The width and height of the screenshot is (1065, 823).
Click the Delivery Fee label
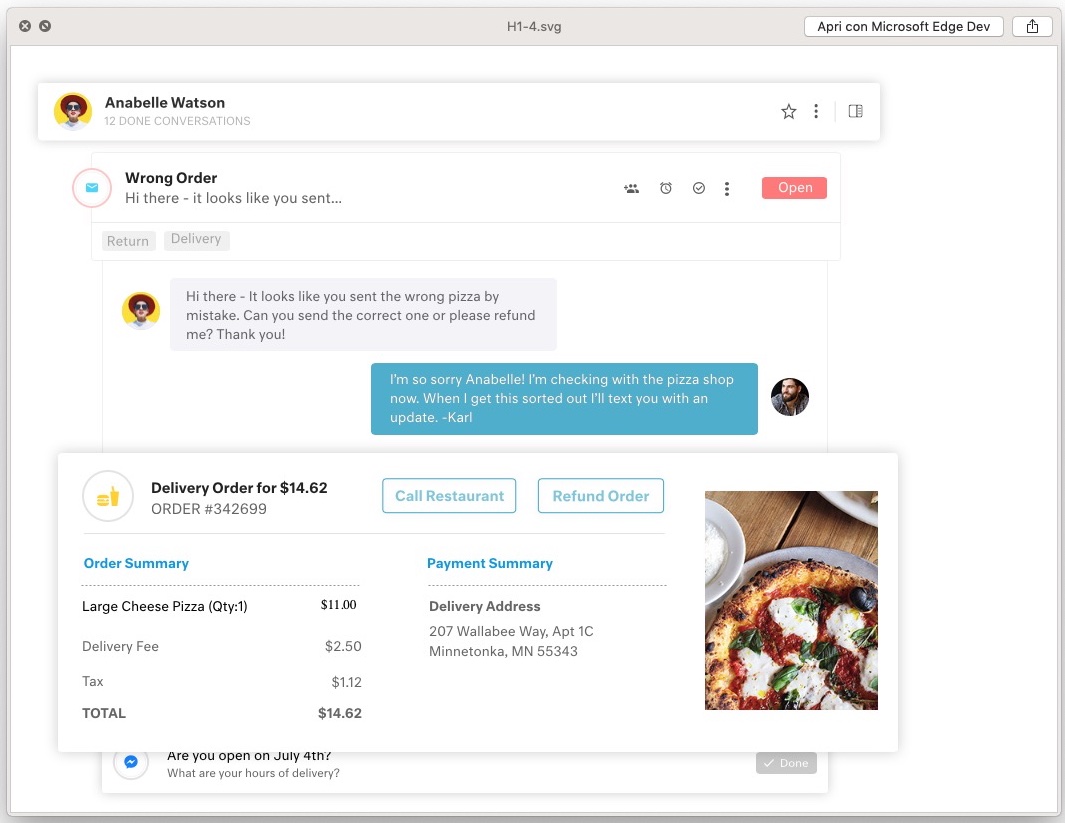pos(120,646)
